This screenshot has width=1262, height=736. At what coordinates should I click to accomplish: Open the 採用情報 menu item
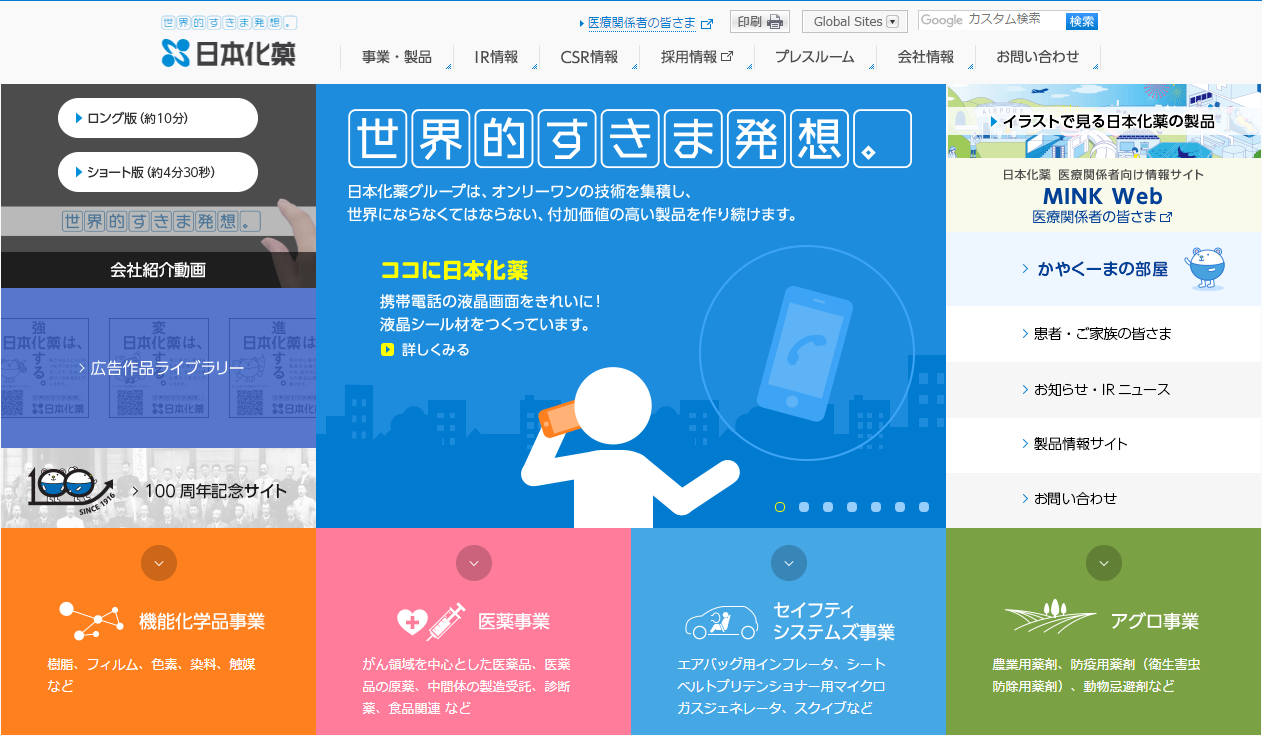point(697,57)
